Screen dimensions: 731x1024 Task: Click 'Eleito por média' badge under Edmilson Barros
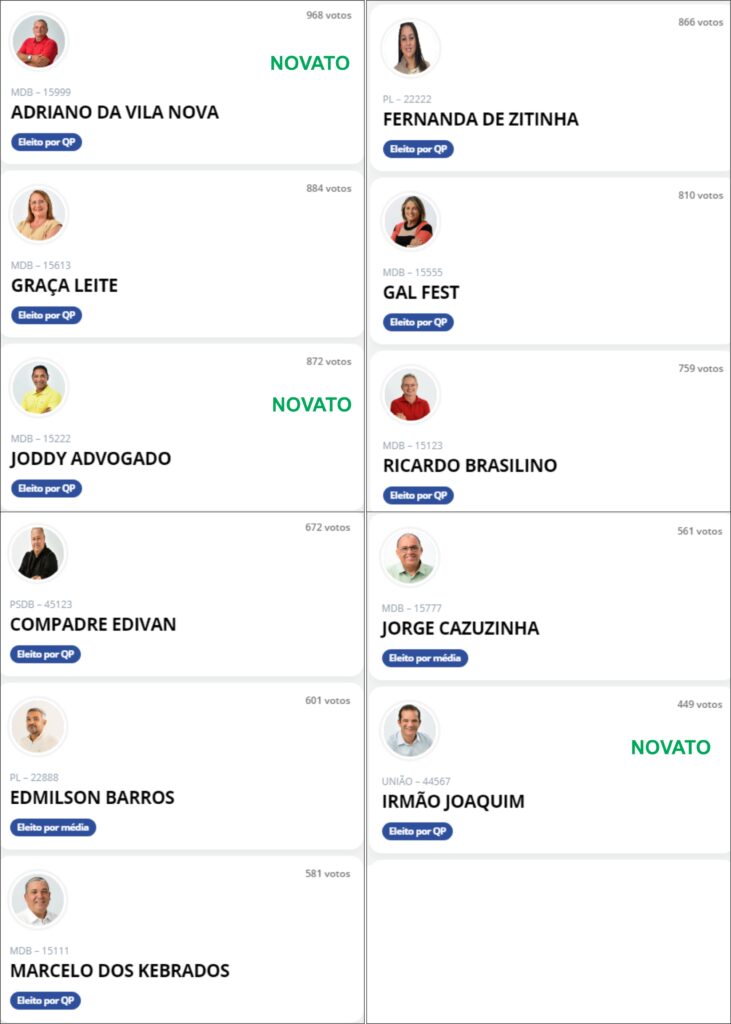tap(53, 827)
